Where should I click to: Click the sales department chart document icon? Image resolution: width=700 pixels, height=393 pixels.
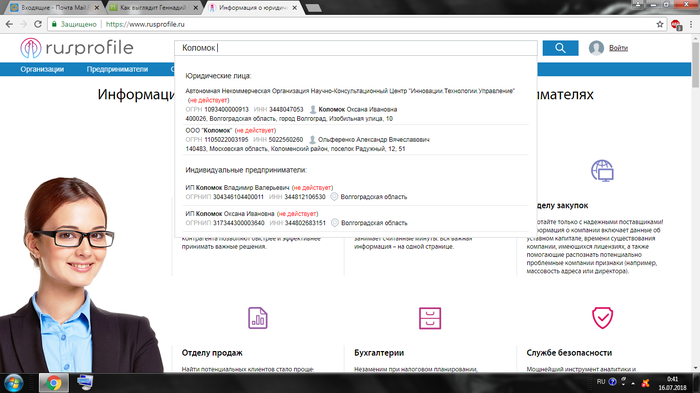[x=258, y=318]
